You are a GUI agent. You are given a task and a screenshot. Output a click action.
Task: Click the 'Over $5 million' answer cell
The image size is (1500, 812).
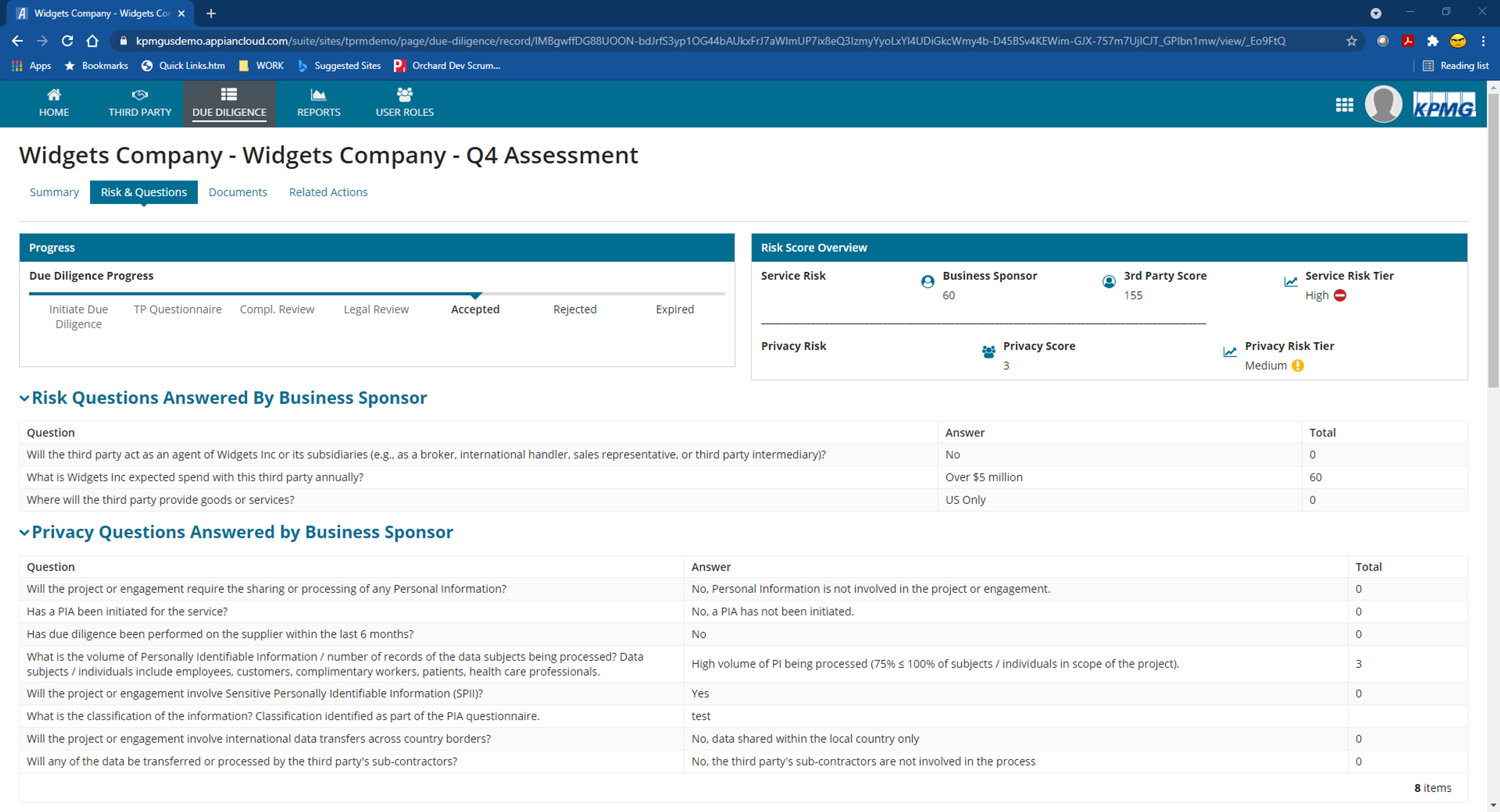point(1119,477)
